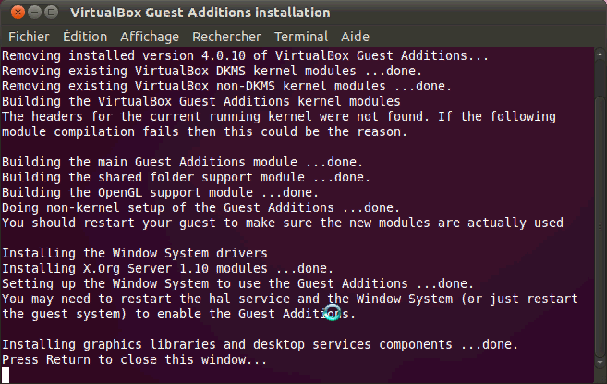This screenshot has width=607, height=384.
Task: Click line 'You may need to restart the hal service'
Action: pos(290,299)
